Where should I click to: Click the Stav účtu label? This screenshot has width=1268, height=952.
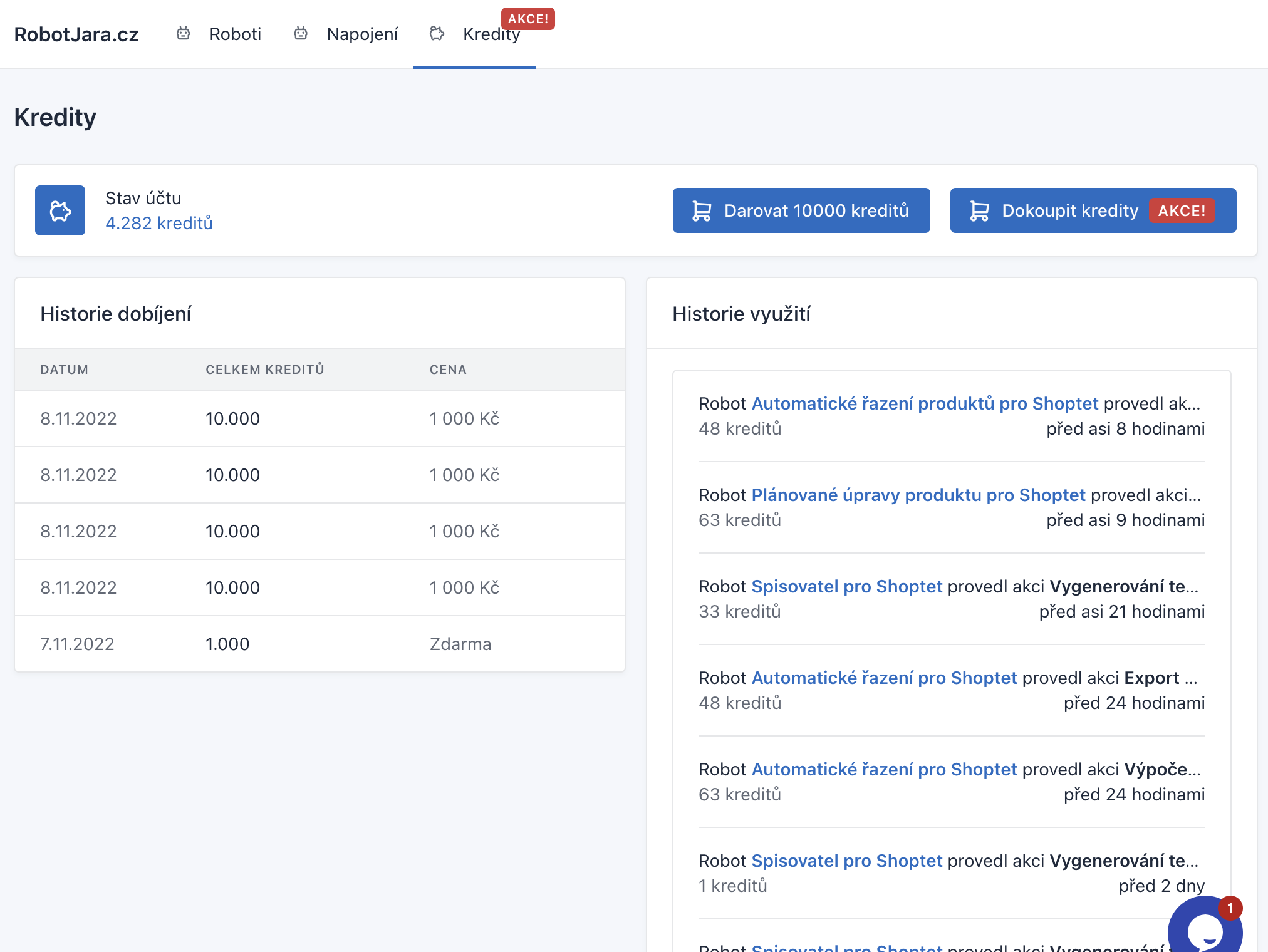pos(143,198)
